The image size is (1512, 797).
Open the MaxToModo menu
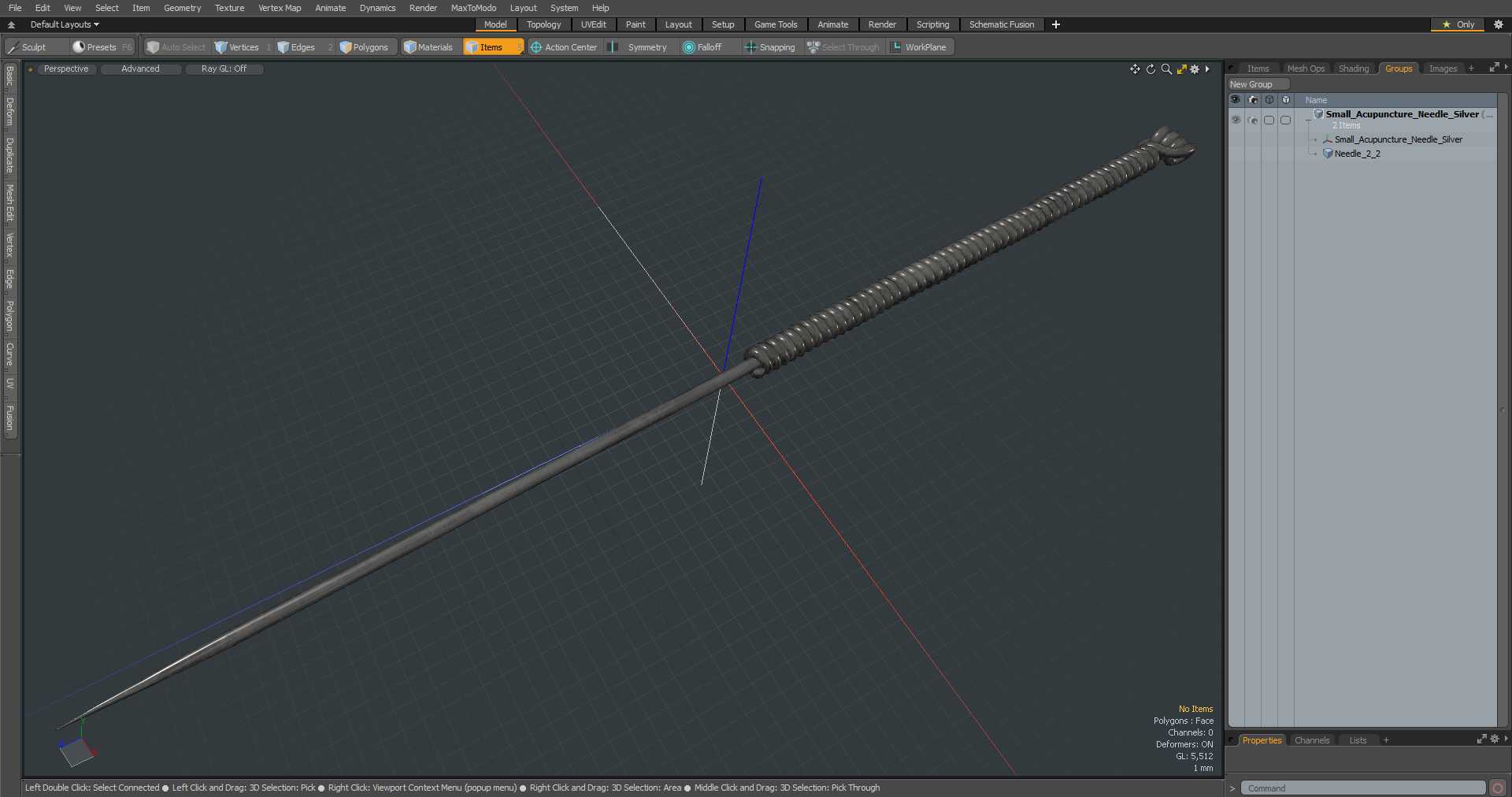point(473,8)
